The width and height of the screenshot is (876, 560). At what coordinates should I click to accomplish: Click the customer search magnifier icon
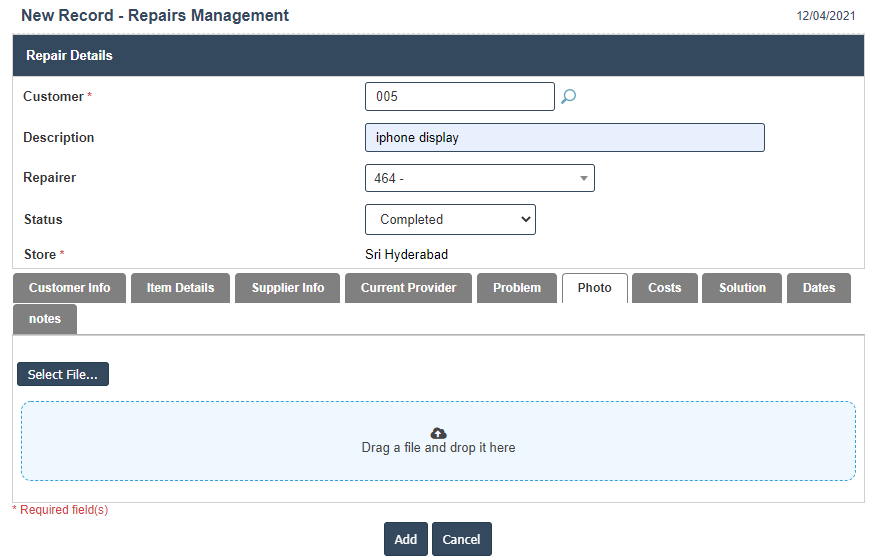(x=568, y=97)
